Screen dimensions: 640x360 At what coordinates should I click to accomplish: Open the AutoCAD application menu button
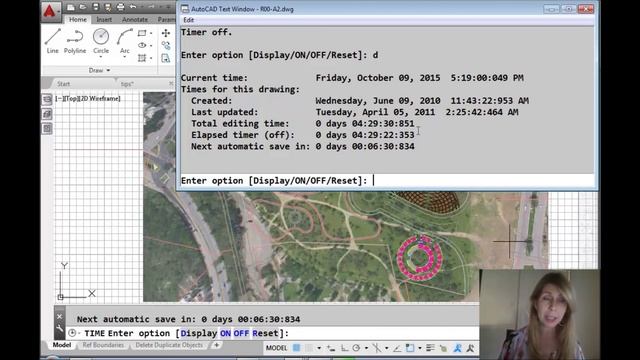[x=50, y=11]
